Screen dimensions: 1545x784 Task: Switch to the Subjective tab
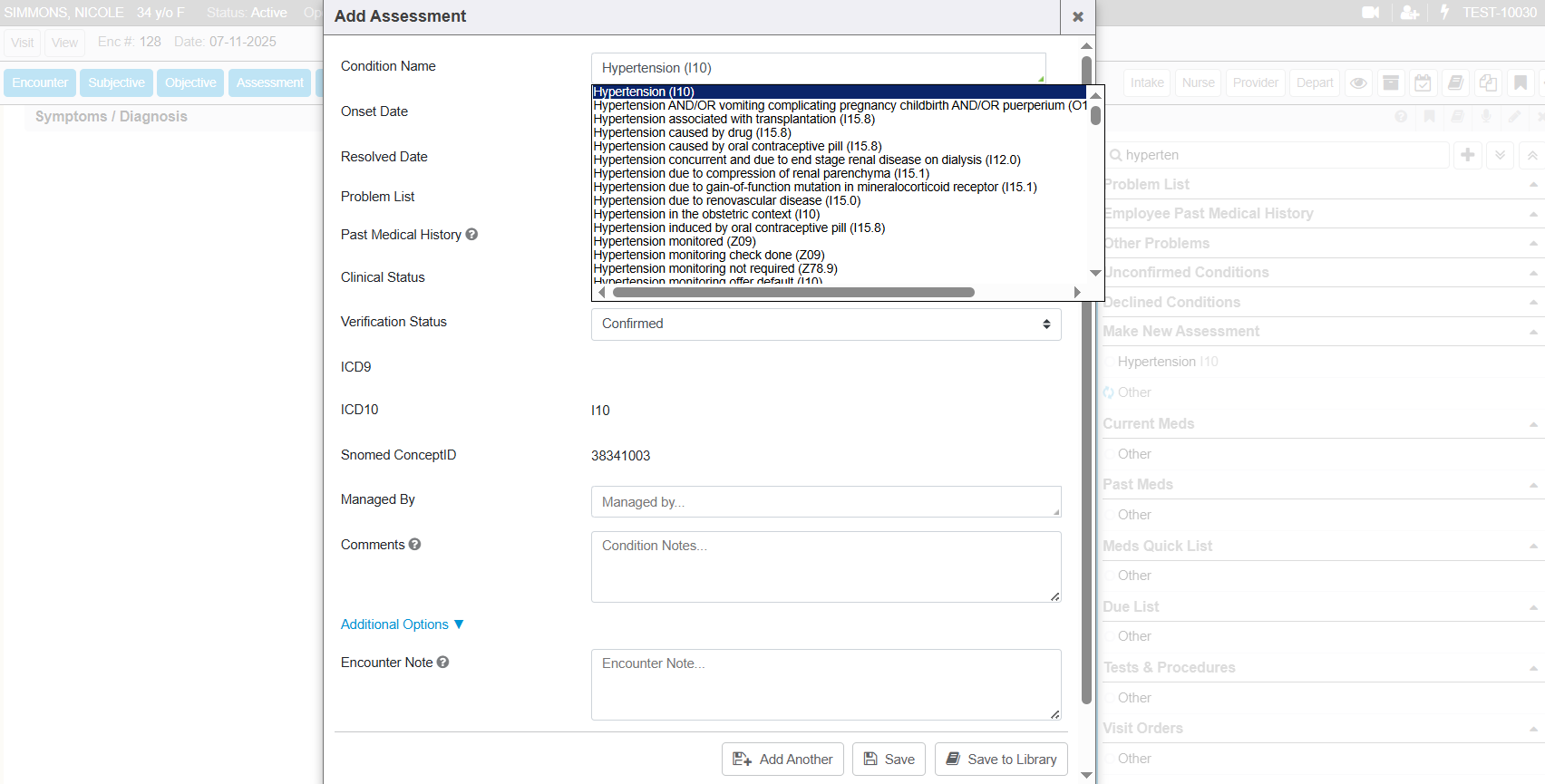tap(116, 82)
